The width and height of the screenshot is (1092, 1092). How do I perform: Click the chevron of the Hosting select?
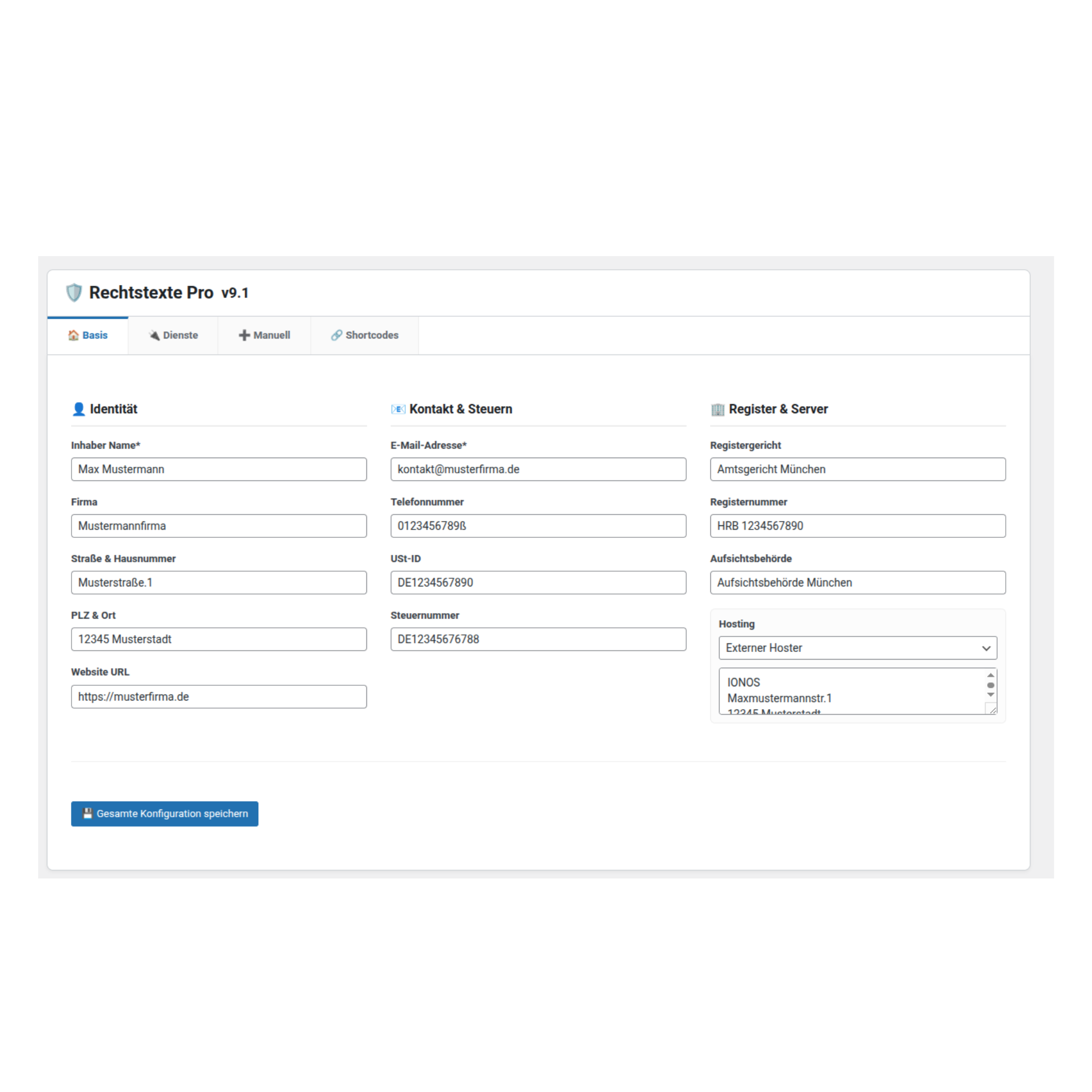(987, 648)
